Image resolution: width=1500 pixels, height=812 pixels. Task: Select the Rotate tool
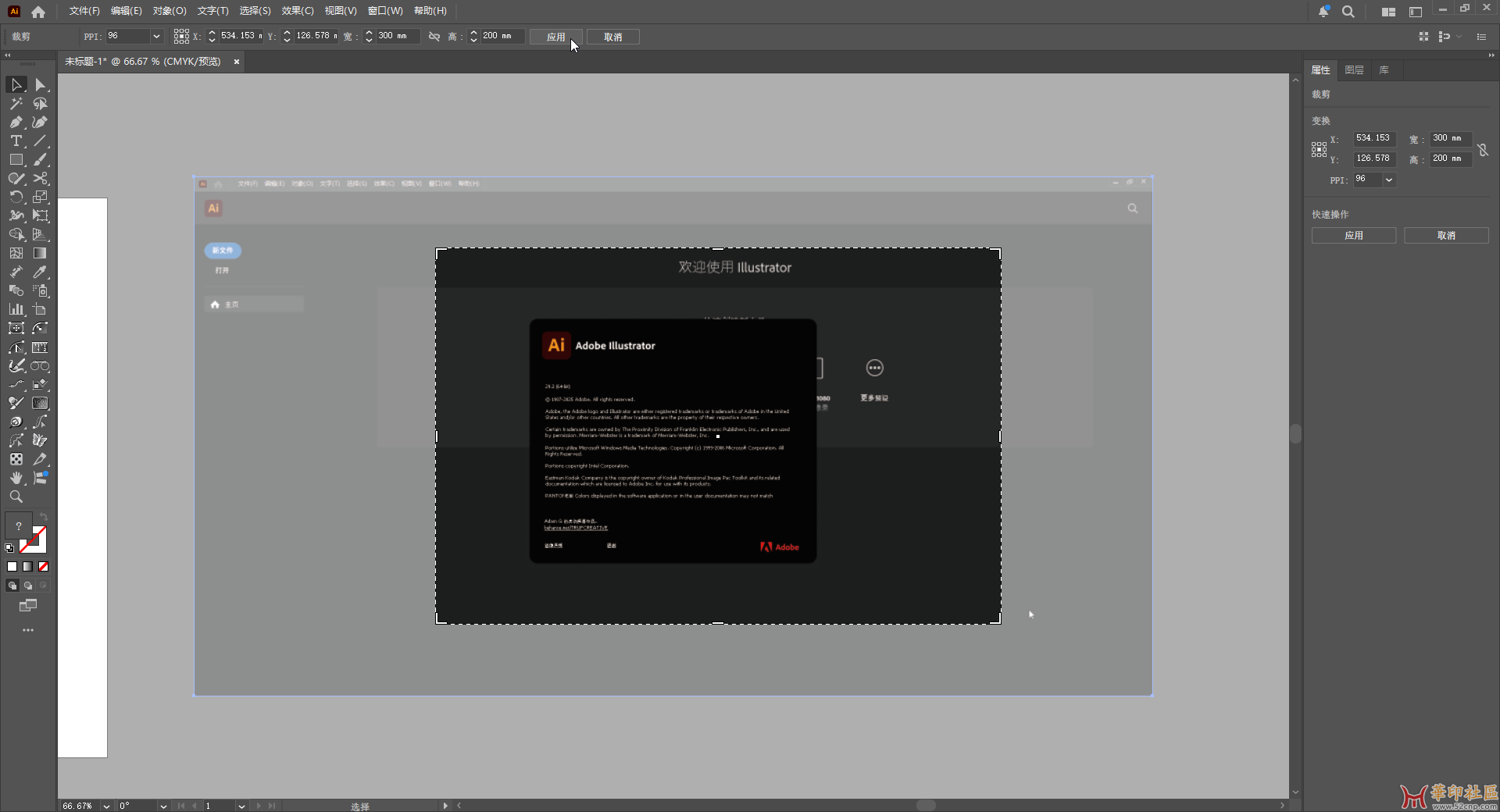[16, 197]
